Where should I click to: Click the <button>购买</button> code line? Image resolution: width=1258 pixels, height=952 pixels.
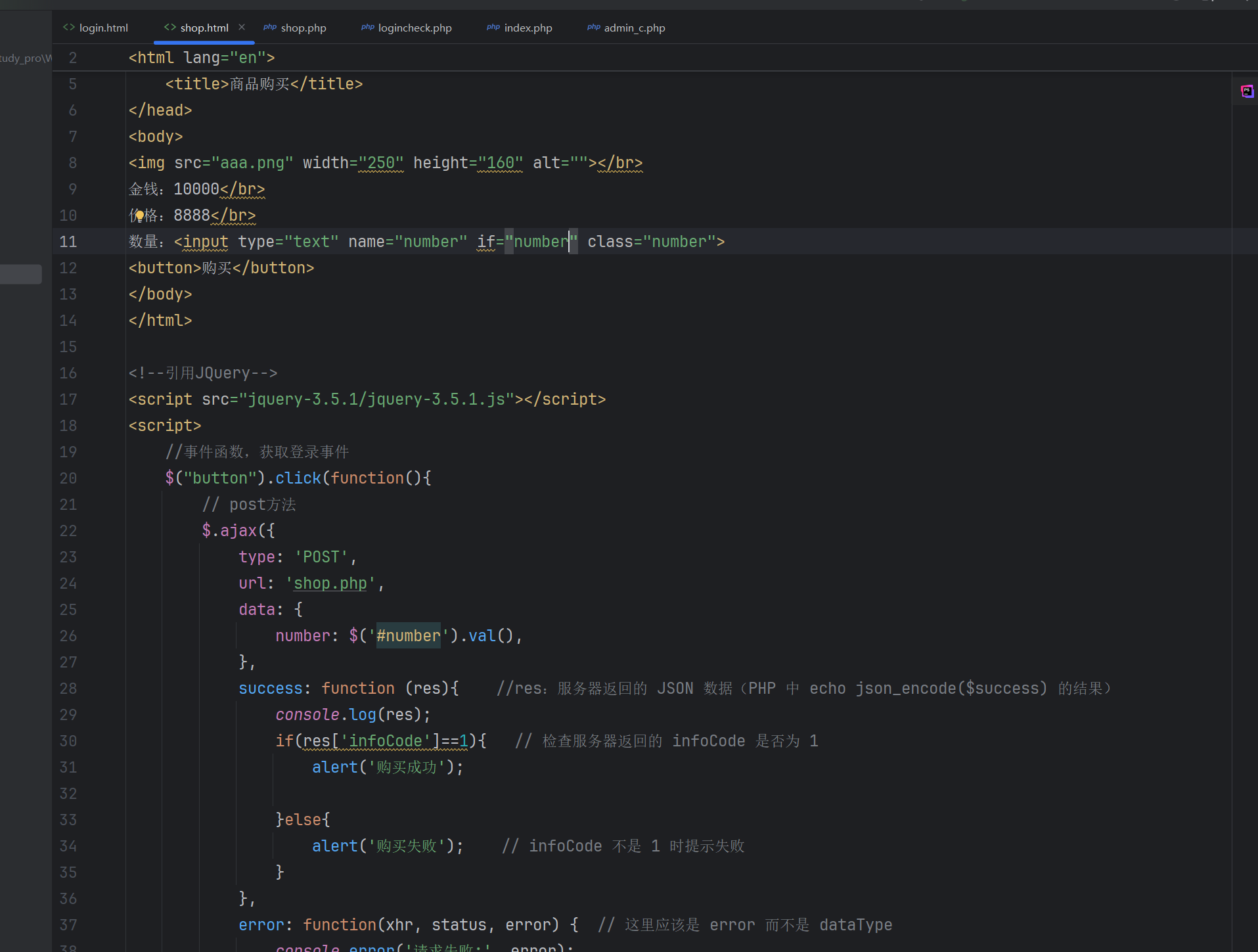(x=221, y=267)
